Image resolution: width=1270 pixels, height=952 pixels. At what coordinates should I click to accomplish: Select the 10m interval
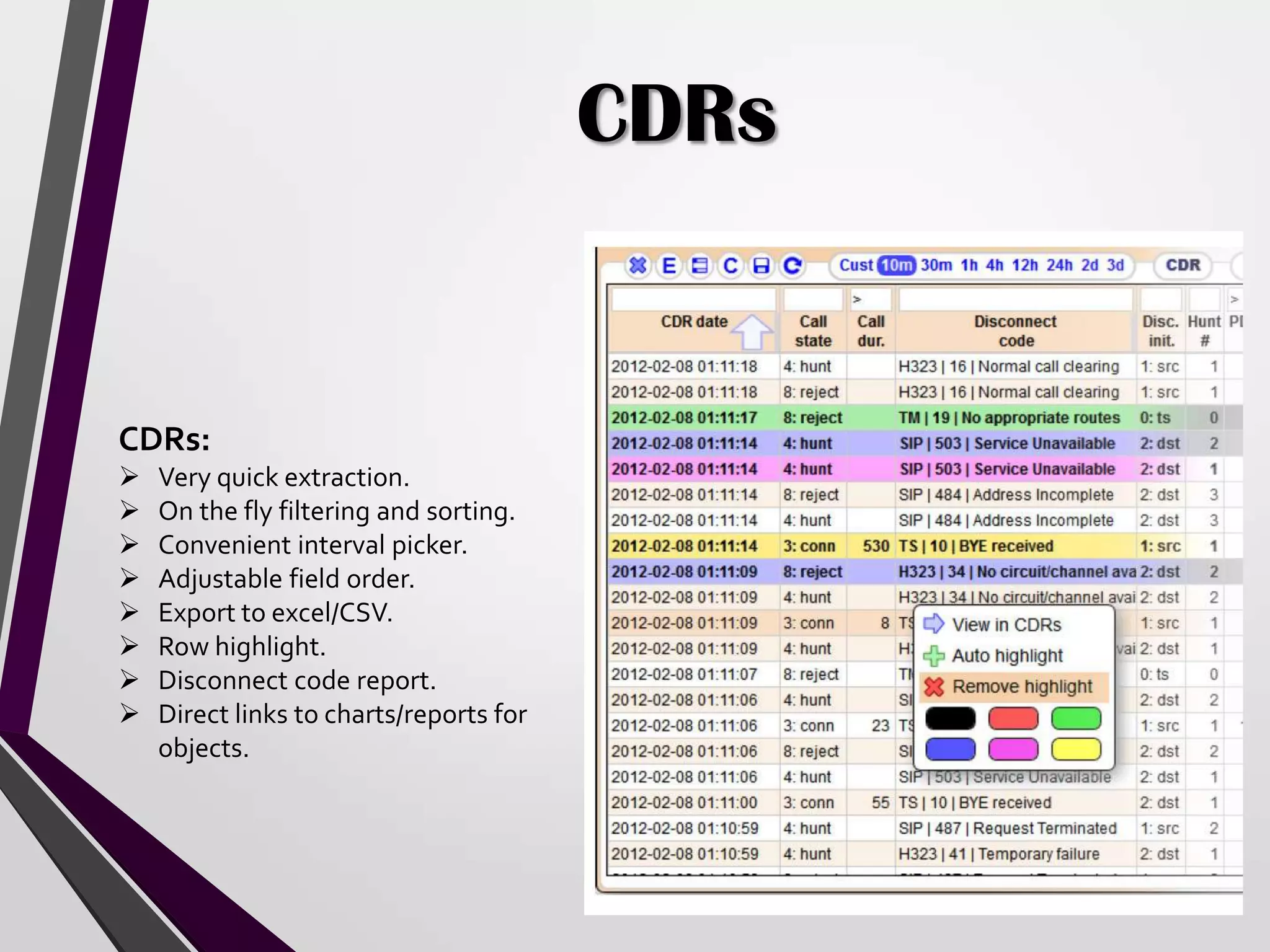[897, 265]
